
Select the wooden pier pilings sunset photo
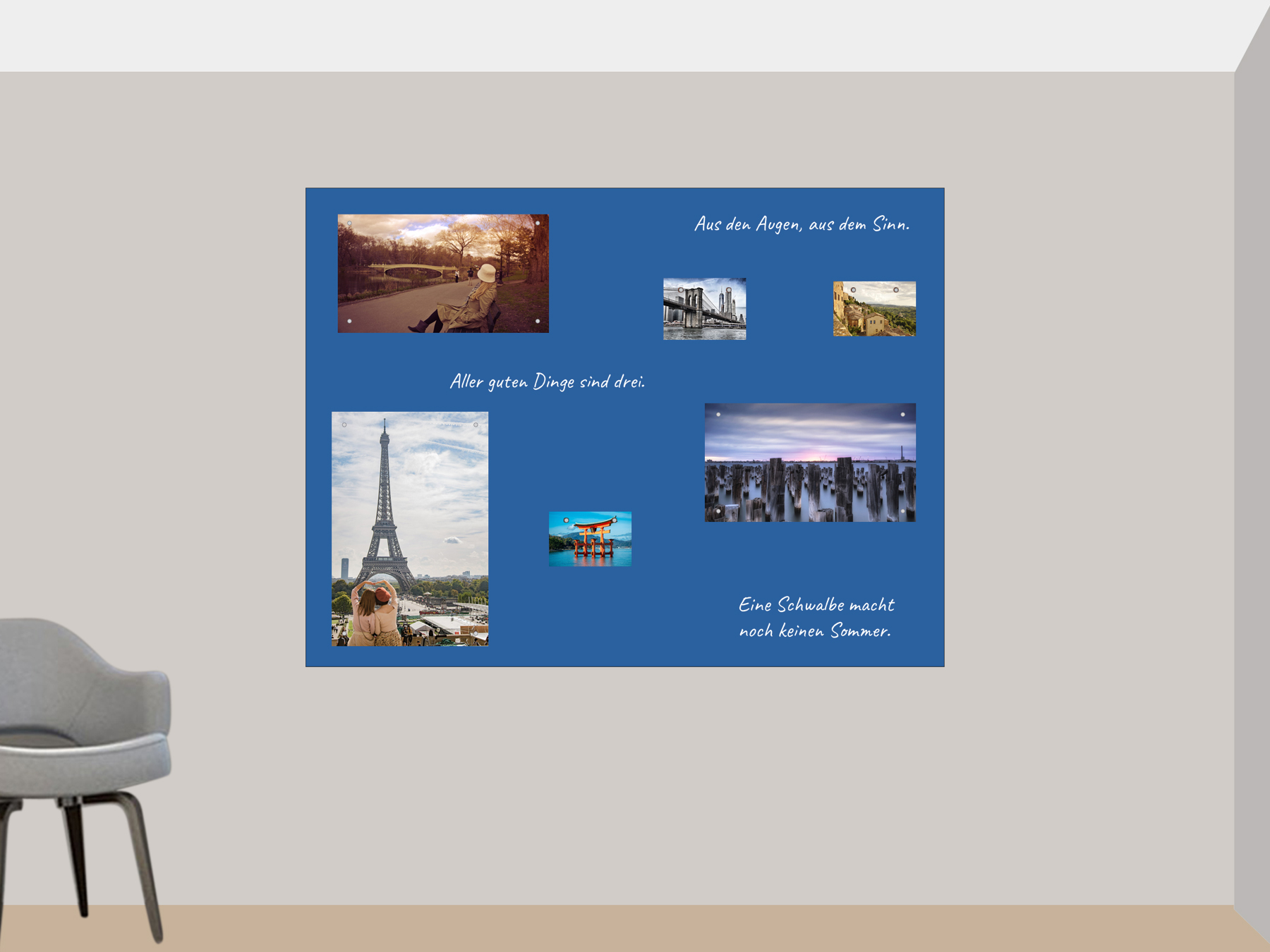pos(810,463)
